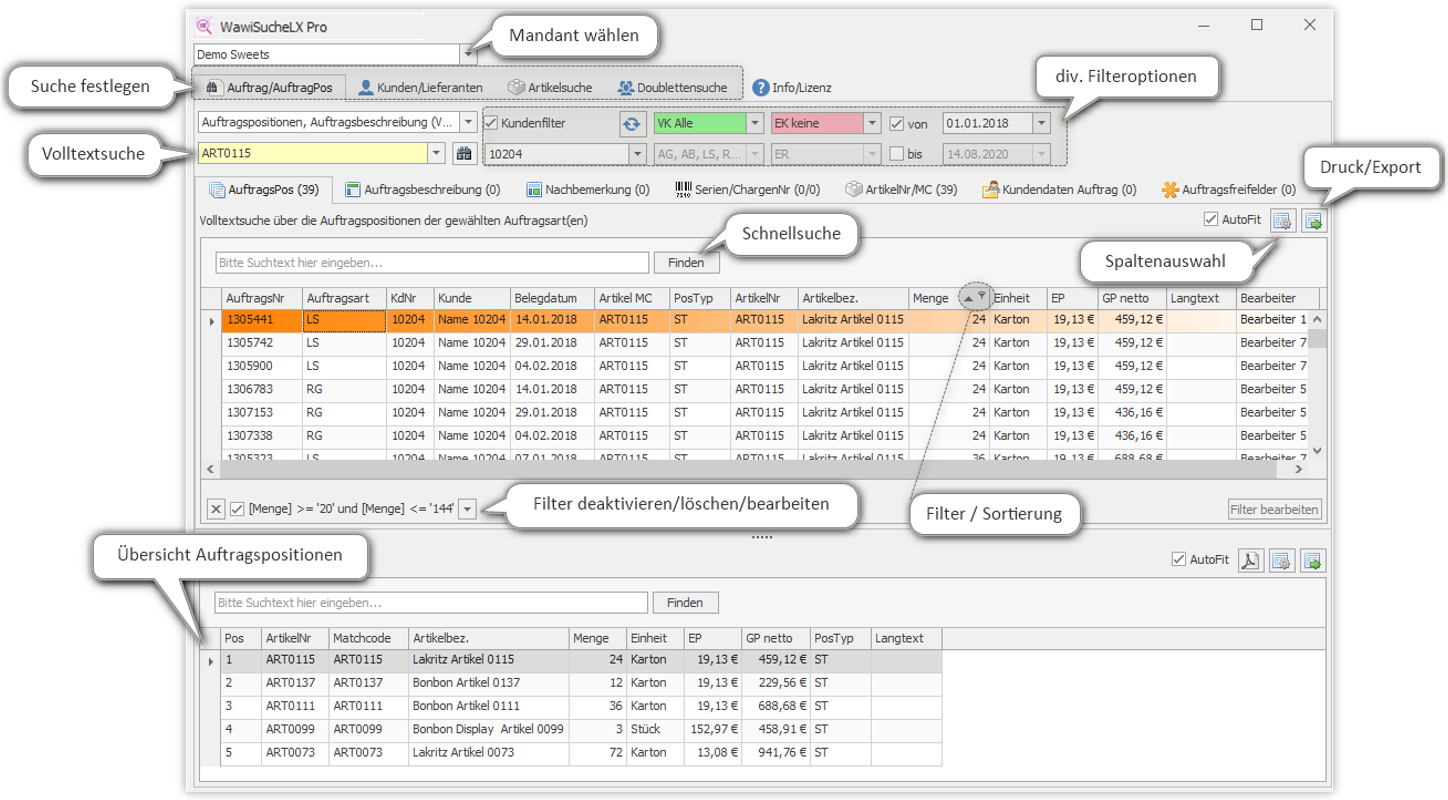The width and height of the screenshot is (1448, 800).
Task: Enable the 'bis' date checkbox
Action: coord(896,153)
